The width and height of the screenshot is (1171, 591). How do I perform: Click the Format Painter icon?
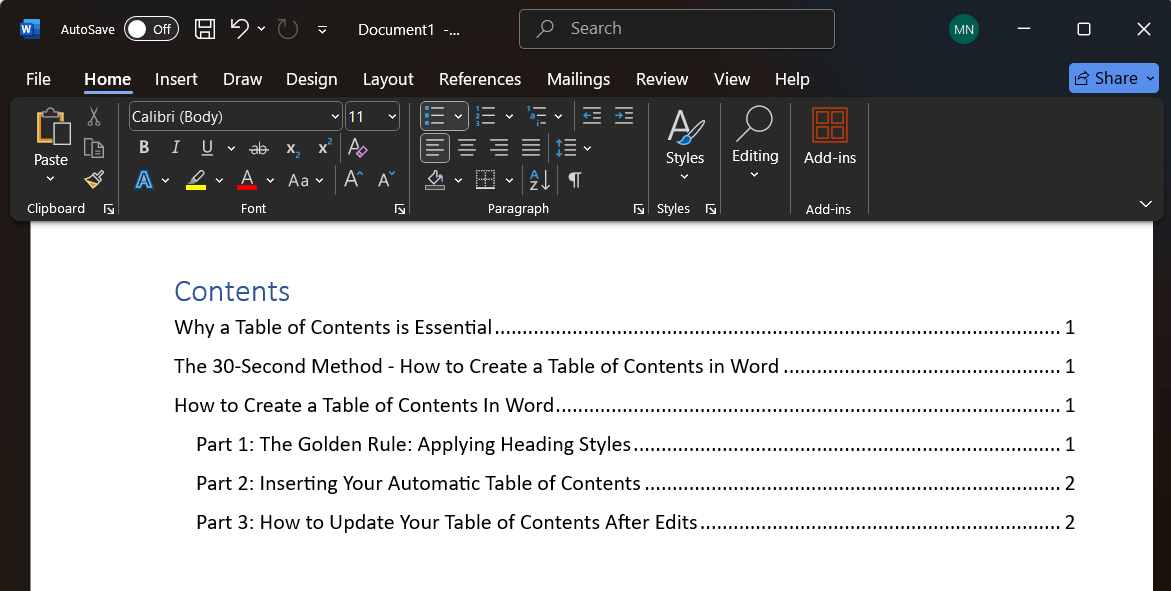pos(93,179)
